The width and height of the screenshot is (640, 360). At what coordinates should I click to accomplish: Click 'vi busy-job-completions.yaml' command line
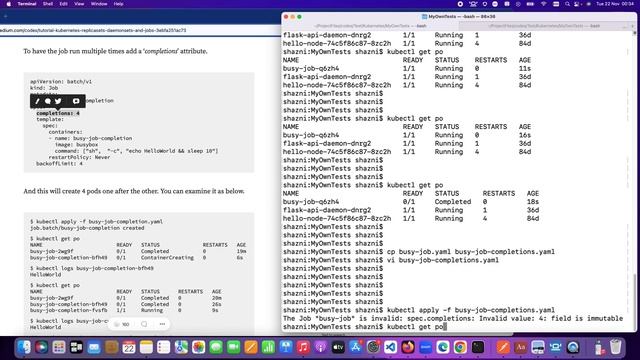pos(391,260)
